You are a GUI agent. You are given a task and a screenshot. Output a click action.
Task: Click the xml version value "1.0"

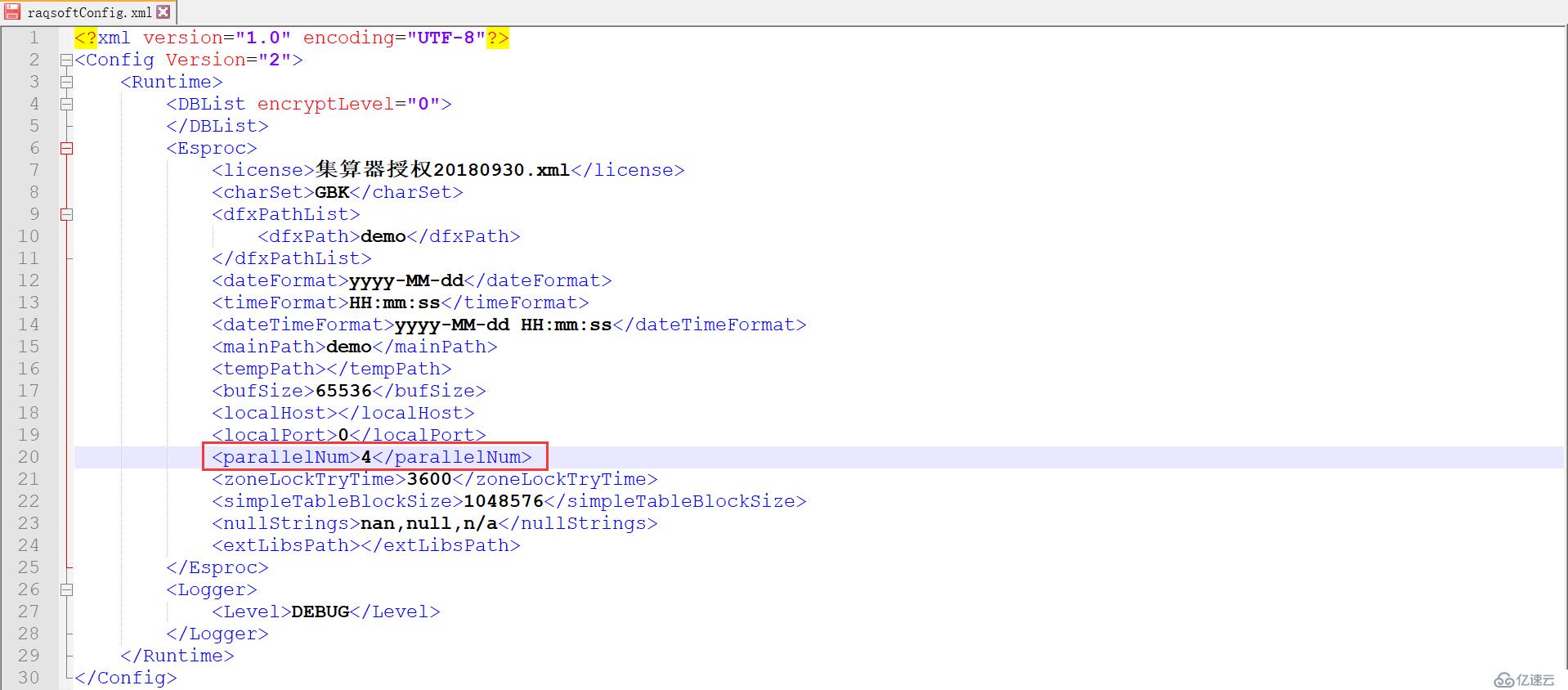[263, 38]
